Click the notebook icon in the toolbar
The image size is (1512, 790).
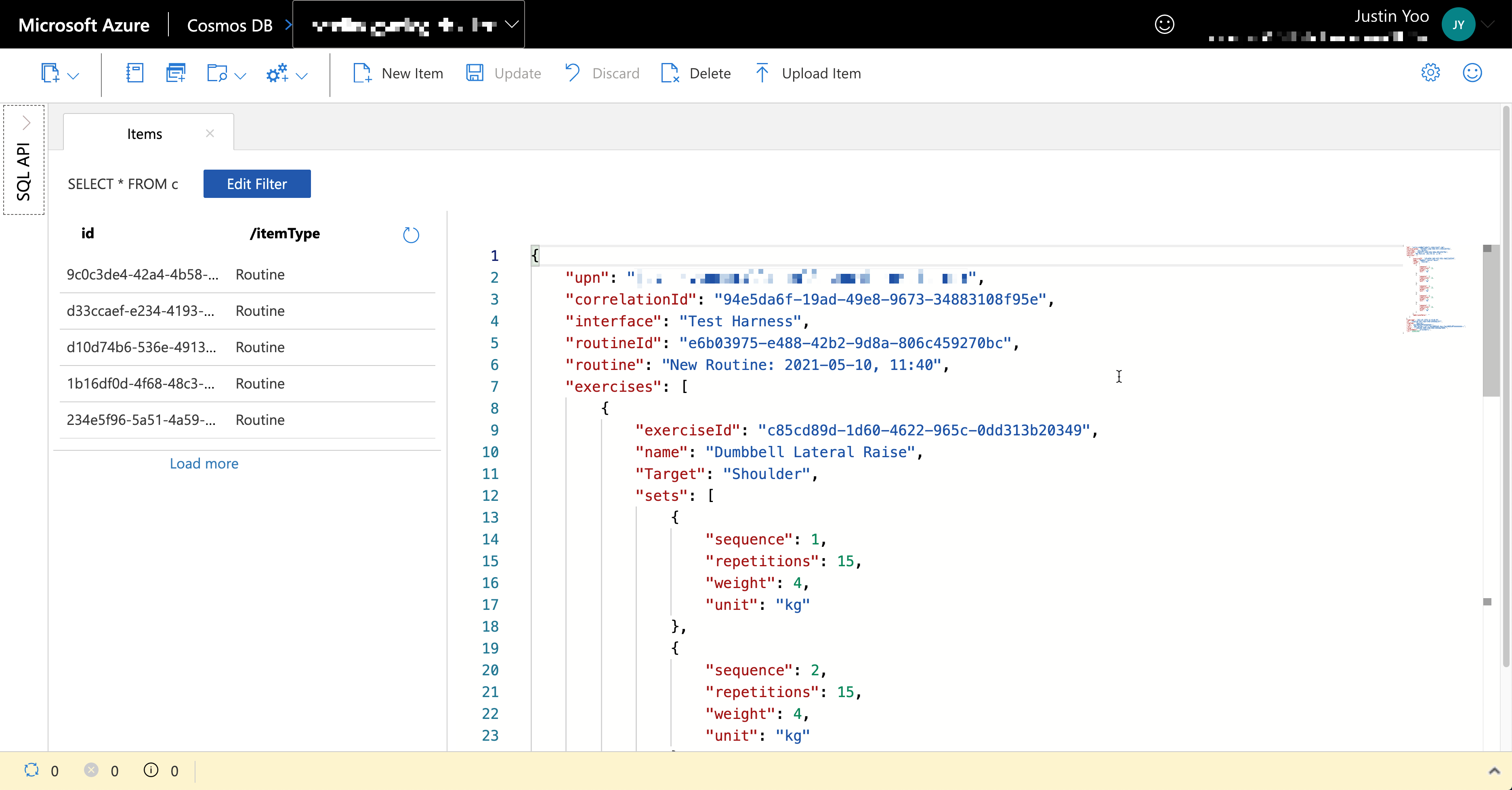click(x=134, y=73)
